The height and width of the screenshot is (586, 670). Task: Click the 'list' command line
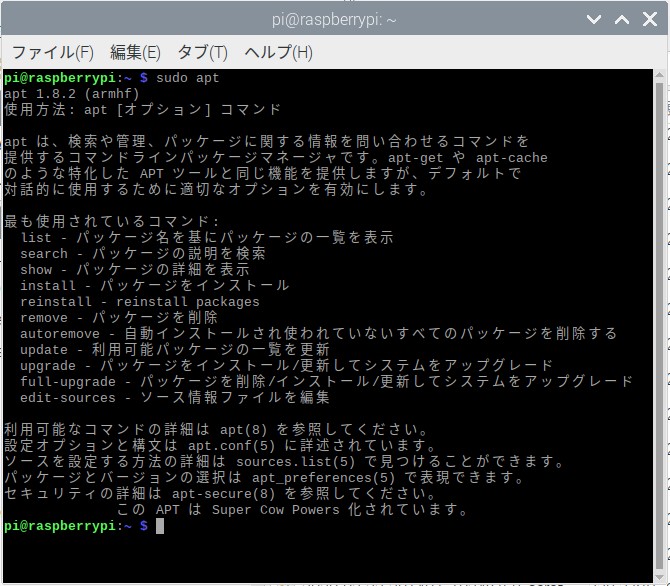point(207,238)
